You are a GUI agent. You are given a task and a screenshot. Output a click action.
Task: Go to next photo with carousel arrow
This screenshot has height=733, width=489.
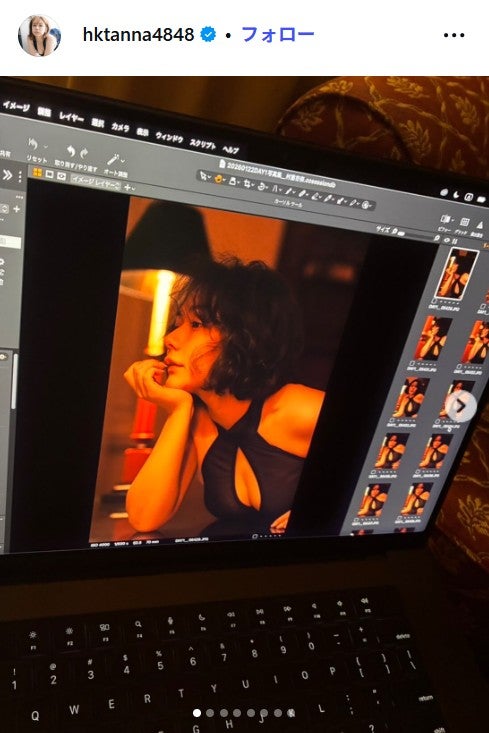(x=460, y=406)
